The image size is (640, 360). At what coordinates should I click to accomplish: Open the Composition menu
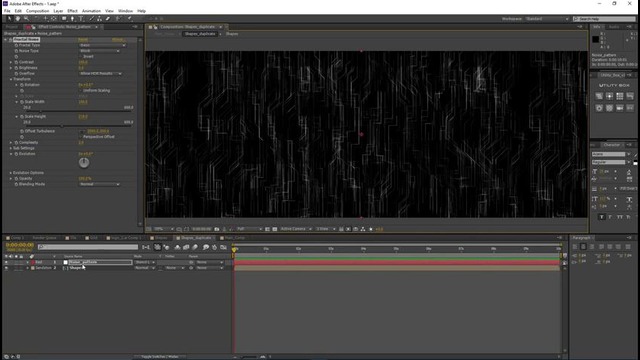(38, 11)
